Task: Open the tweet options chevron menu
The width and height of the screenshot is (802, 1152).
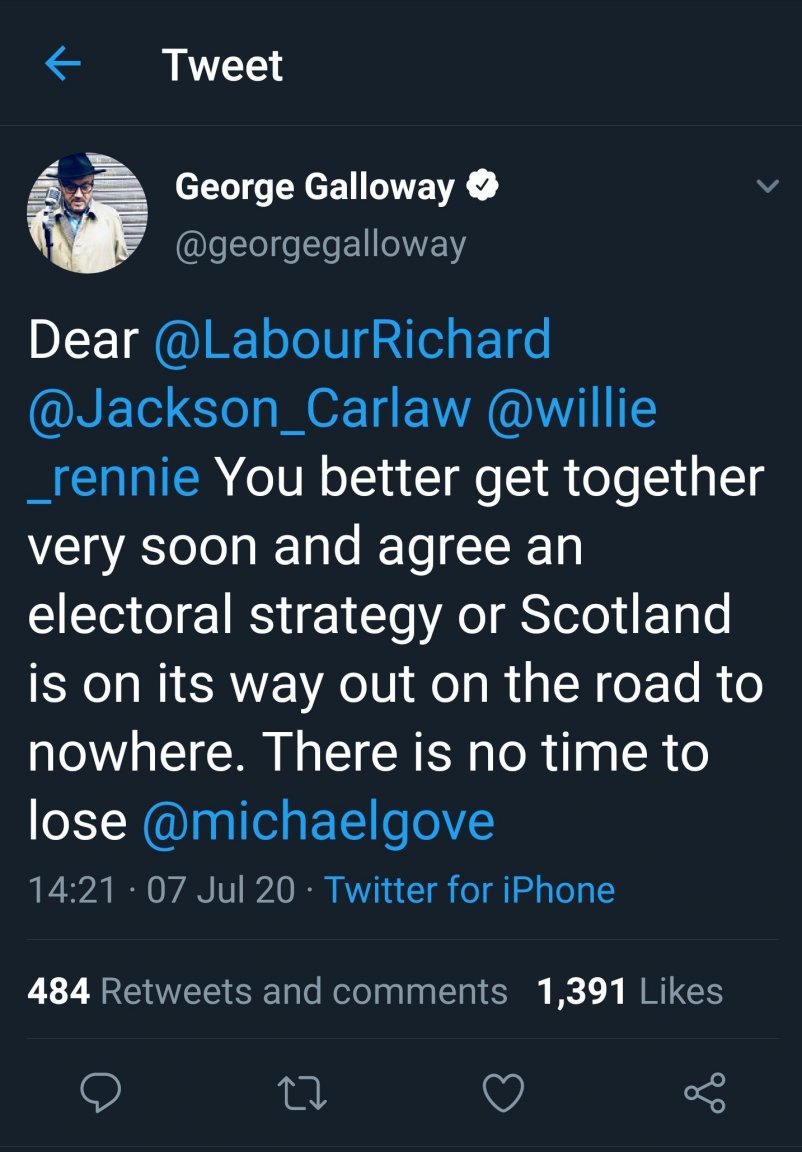Action: [767, 186]
